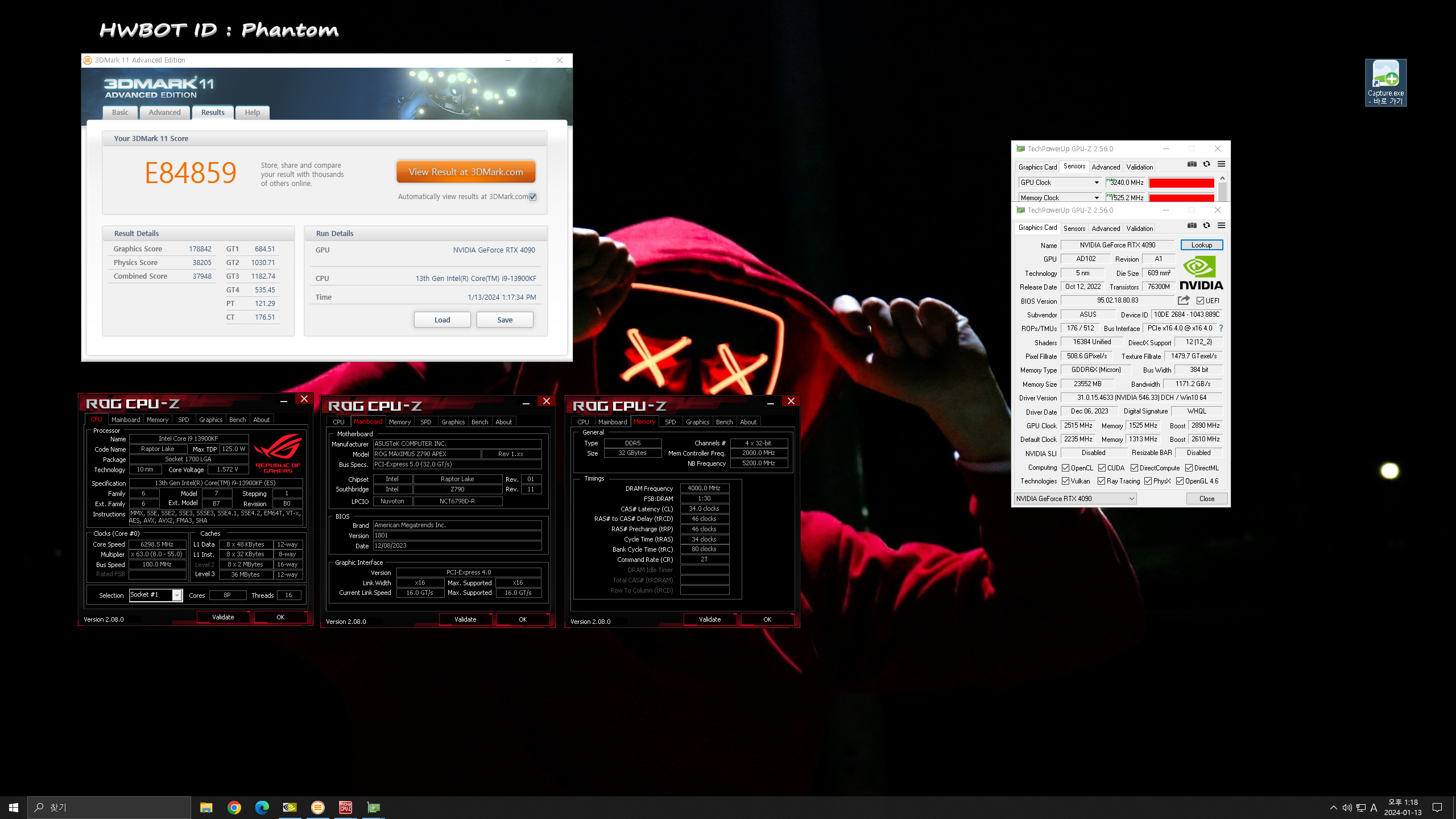Screen dimensions: 1456x819
Task: Click the GPU-Z Sensors vertical scrollbar
Action: coord(1222,192)
